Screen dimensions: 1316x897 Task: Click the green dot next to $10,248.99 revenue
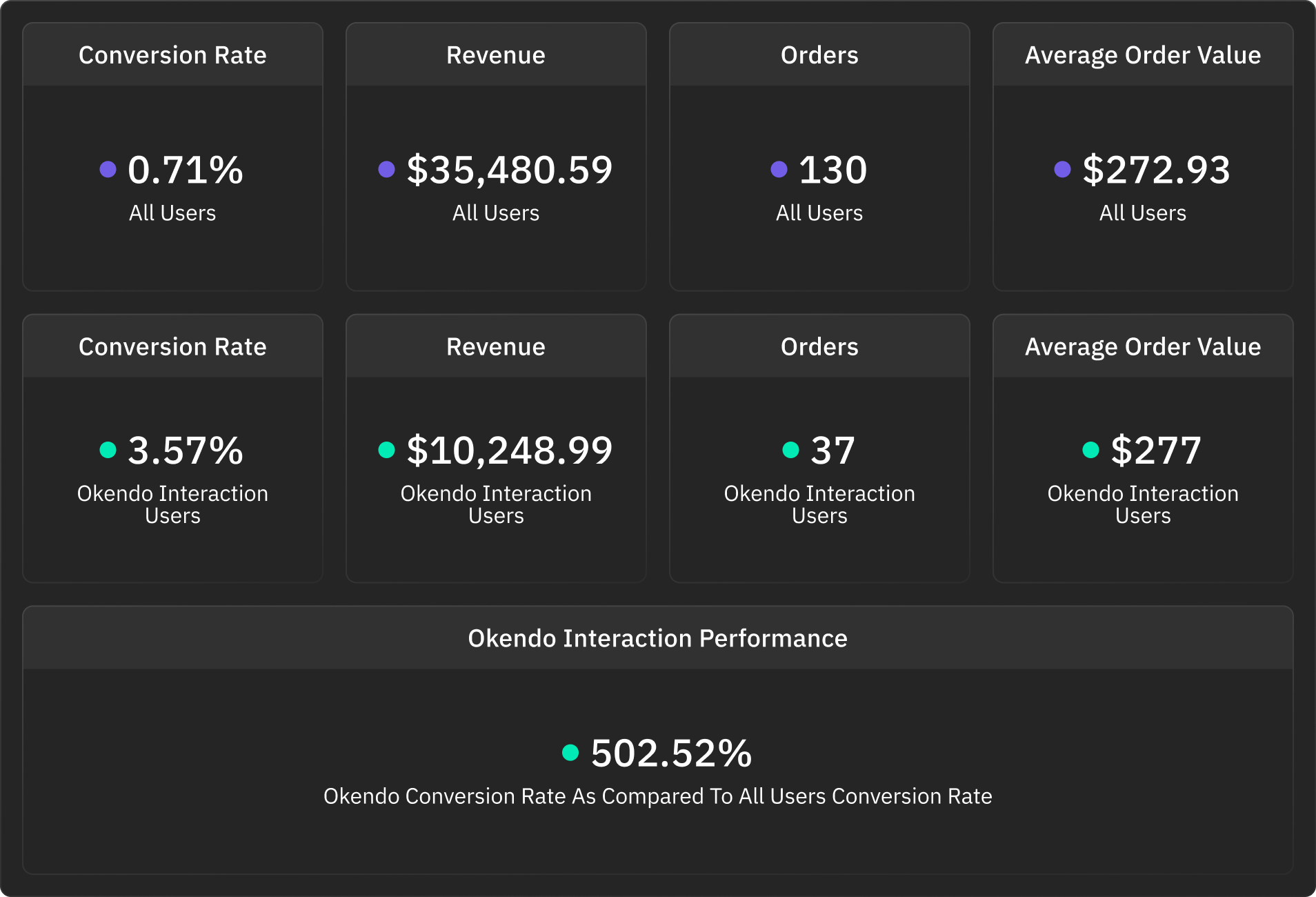pyautogui.click(x=386, y=450)
